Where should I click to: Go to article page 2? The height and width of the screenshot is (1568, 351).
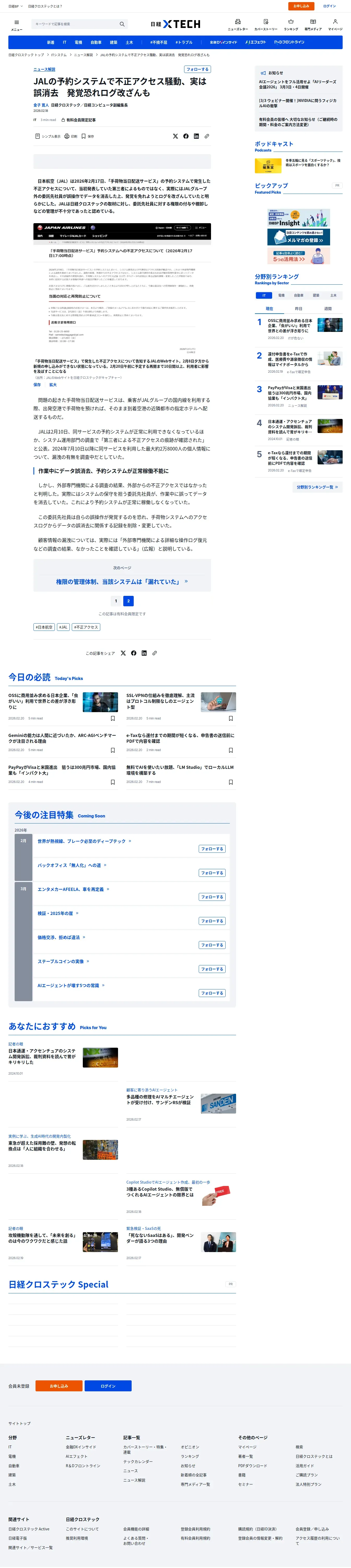pyautogui.click(x=128, y=601)
